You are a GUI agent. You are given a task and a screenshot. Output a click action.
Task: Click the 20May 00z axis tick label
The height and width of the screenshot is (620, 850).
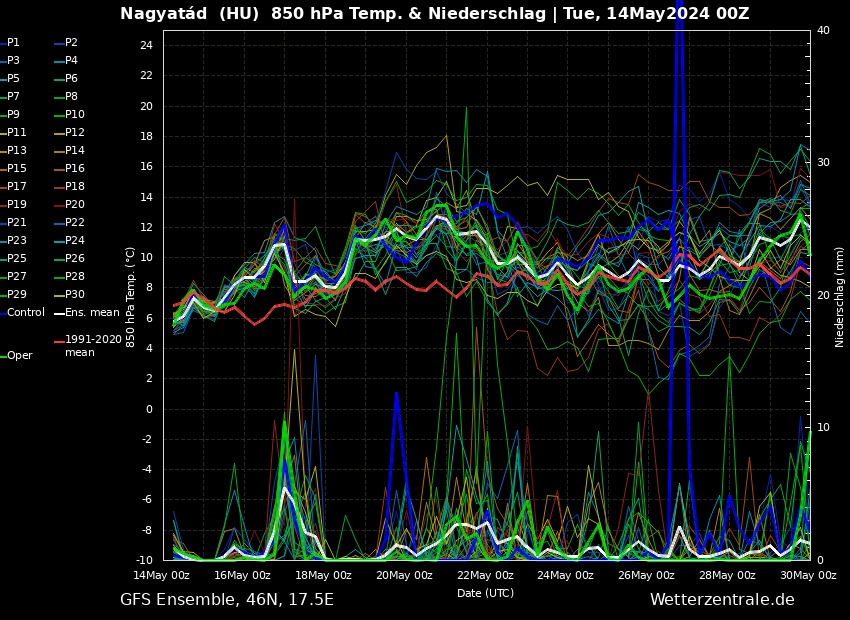404,575
